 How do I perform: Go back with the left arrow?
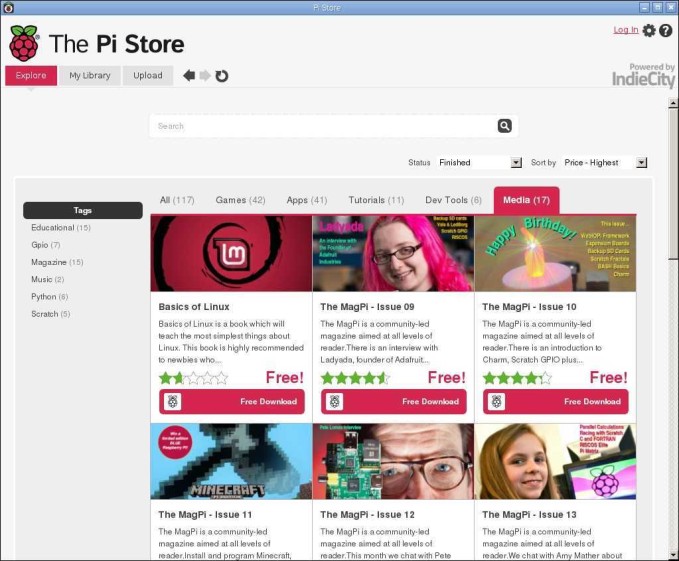click(x=189, y=76)
